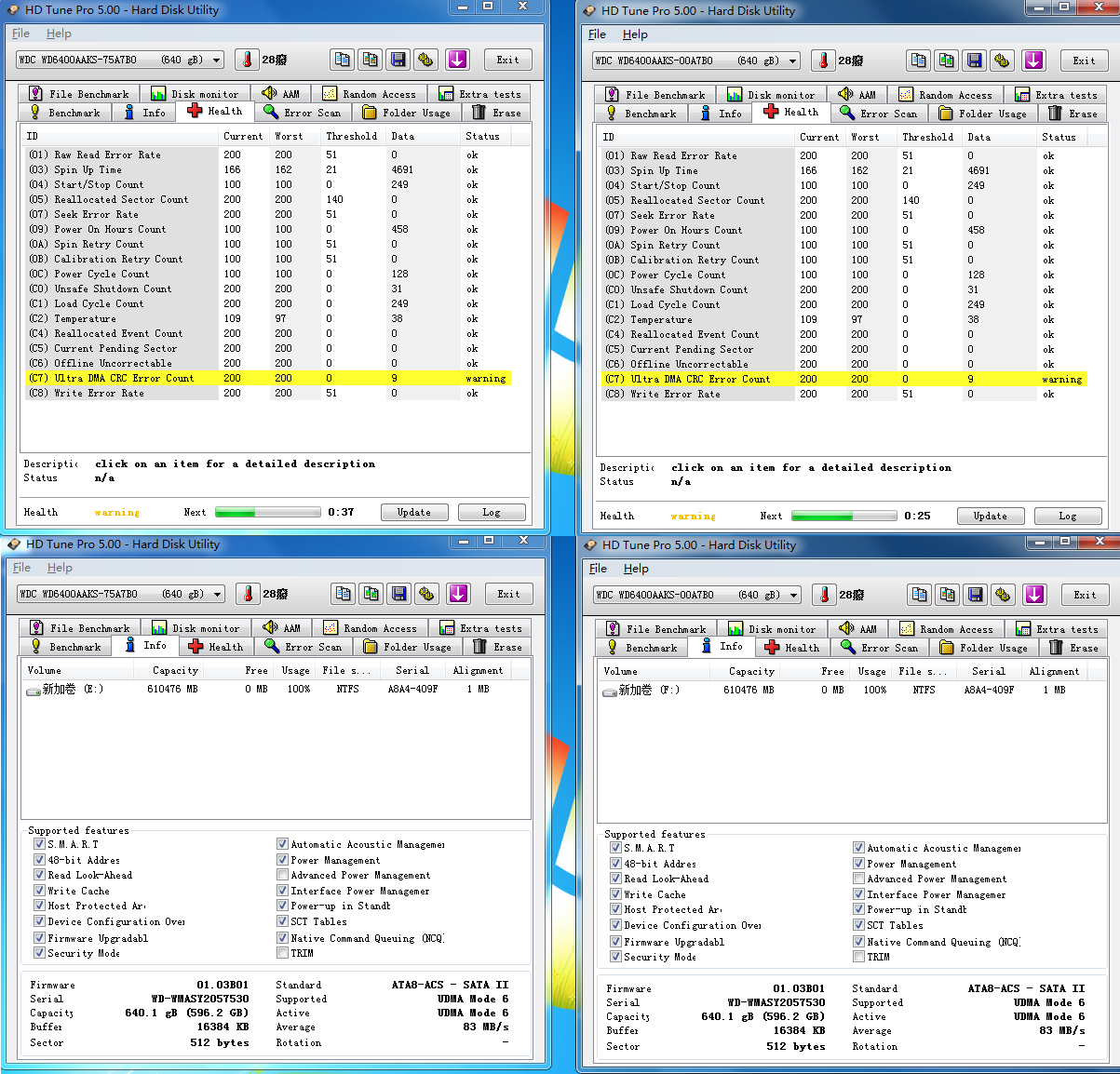Toggle Write Cache checkbox in bottom-left window
The width and height of the screenshot is (1120, 1074).
39,891
